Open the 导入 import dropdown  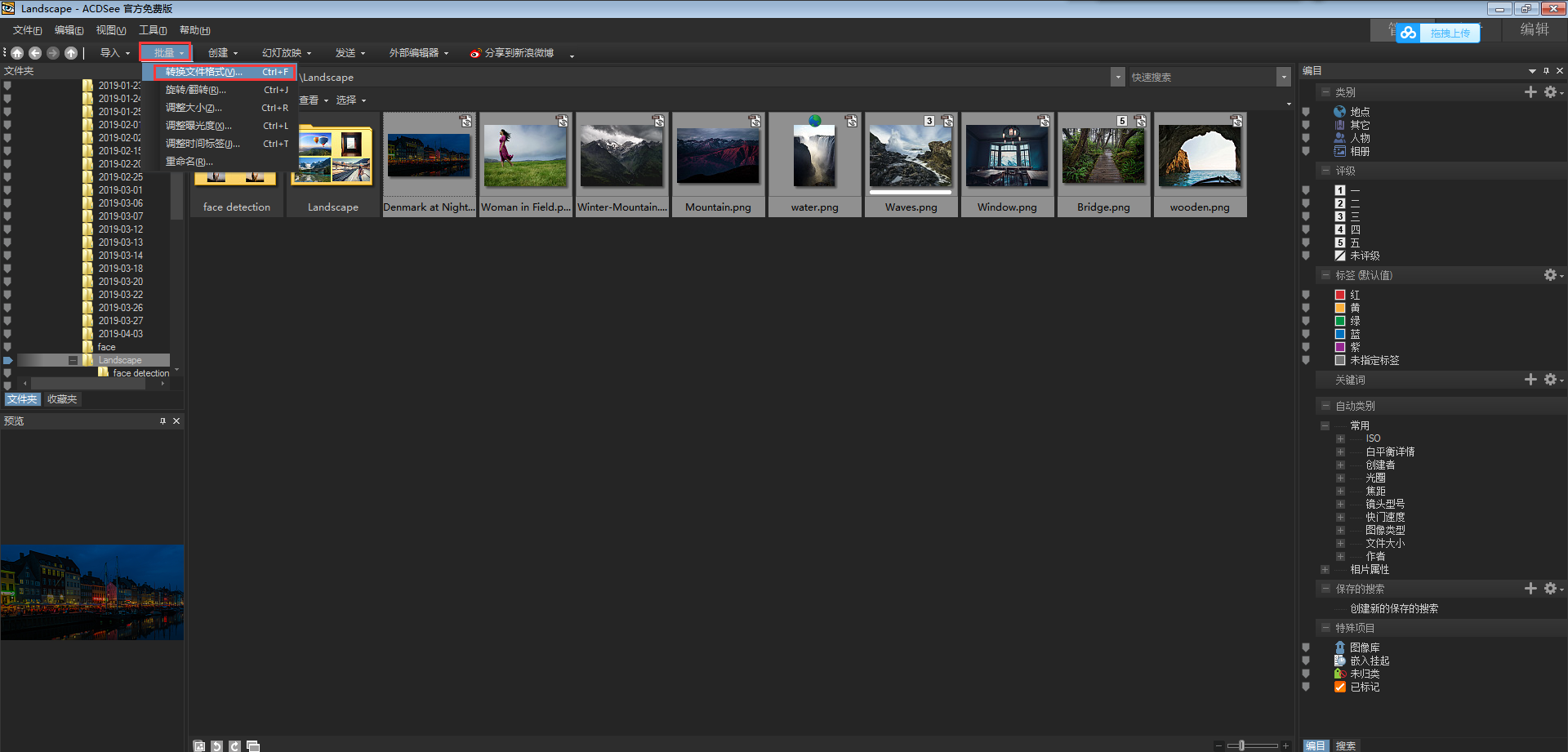[x=115, y=53]
